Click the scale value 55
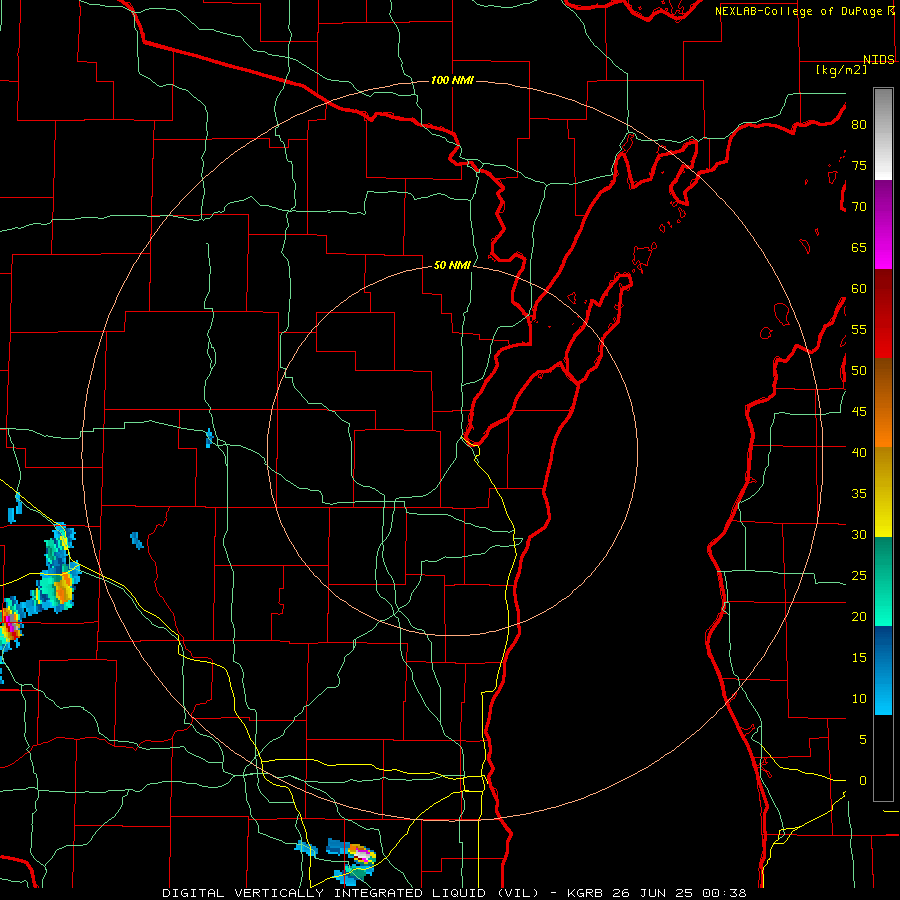Screen dimensions: 900x900 click(859, 329)
